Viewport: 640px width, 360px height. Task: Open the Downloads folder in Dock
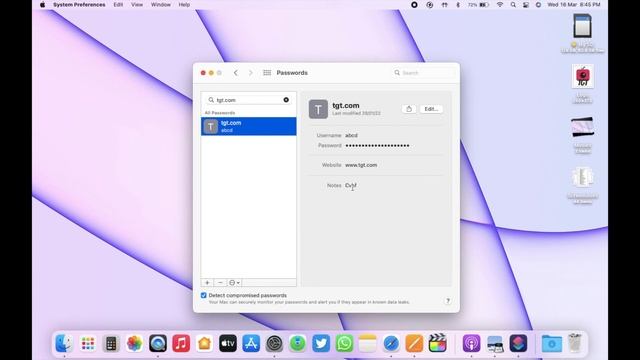point(551,343)
